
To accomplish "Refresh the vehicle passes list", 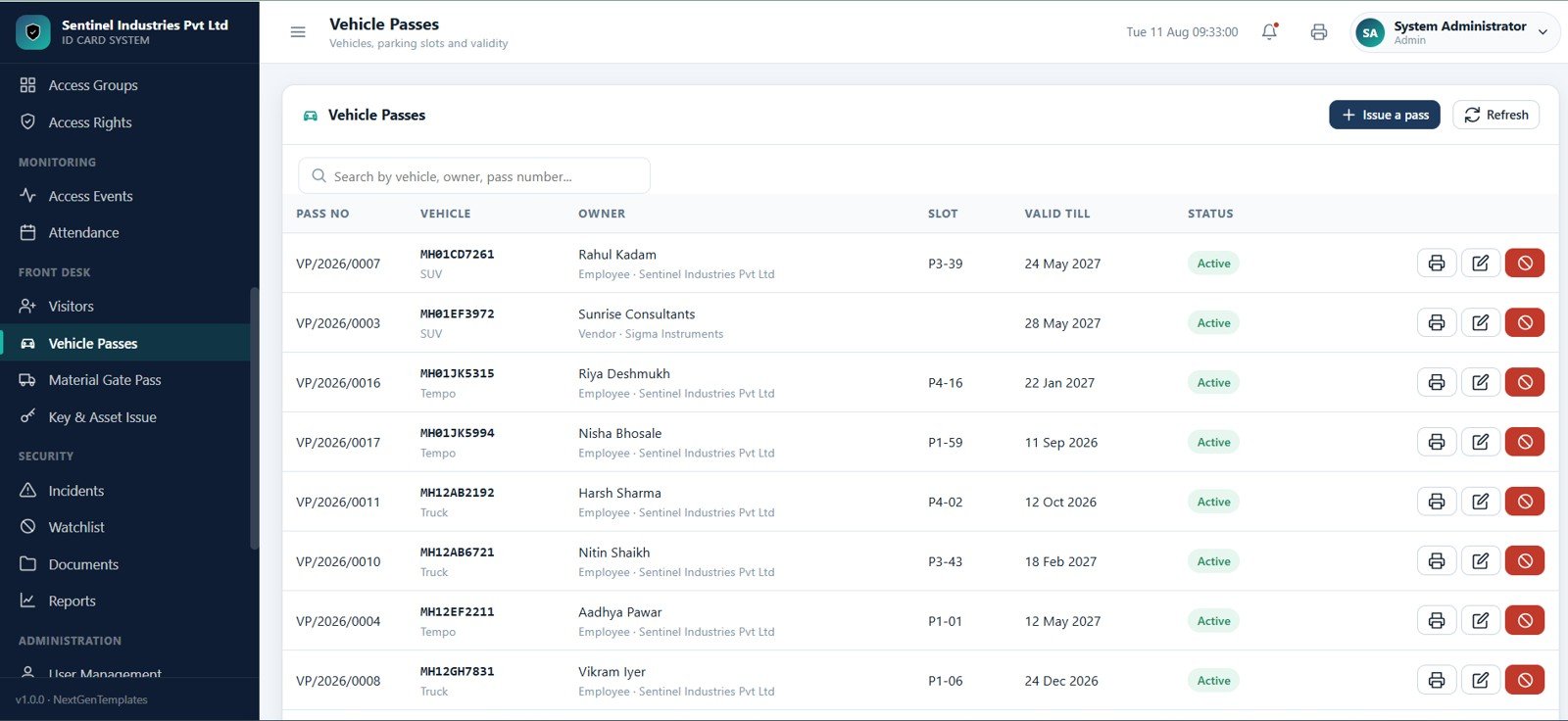I will [1496, 115].
